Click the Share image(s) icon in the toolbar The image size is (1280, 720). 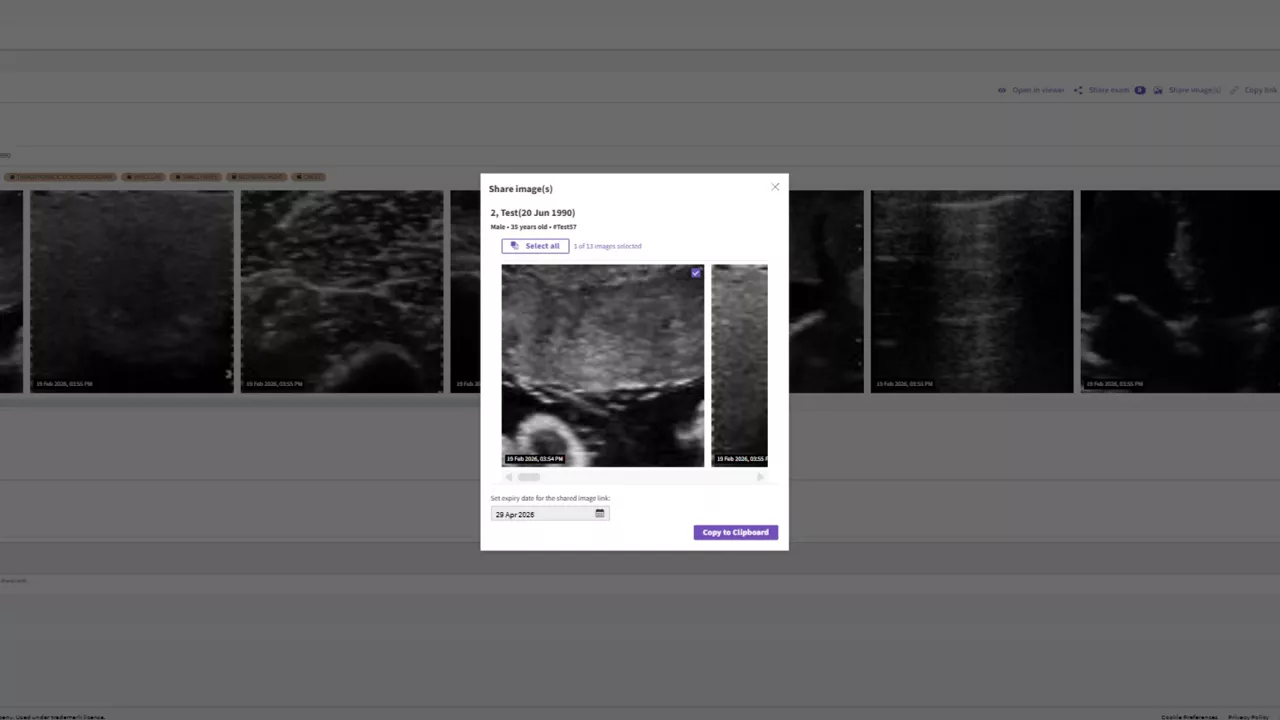tap(1158, 90)
